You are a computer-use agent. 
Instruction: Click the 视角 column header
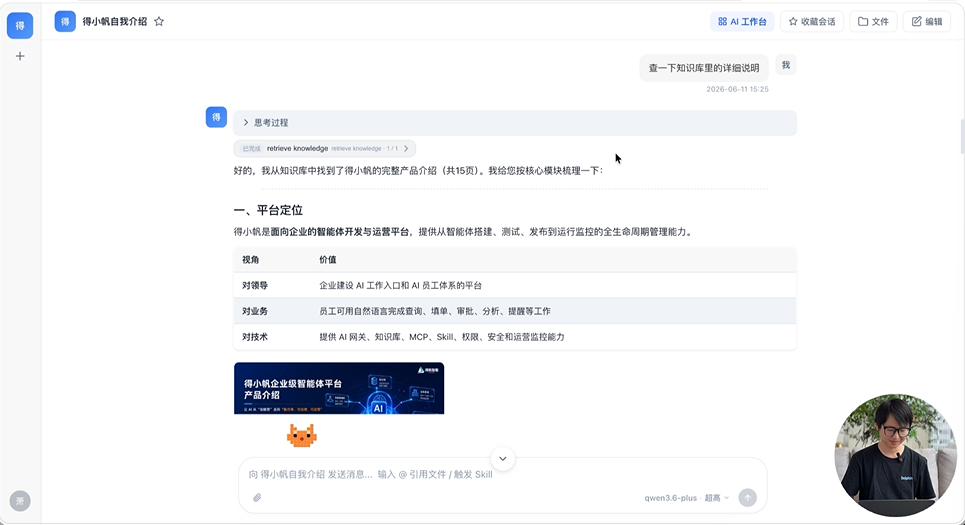pos(250,260)
